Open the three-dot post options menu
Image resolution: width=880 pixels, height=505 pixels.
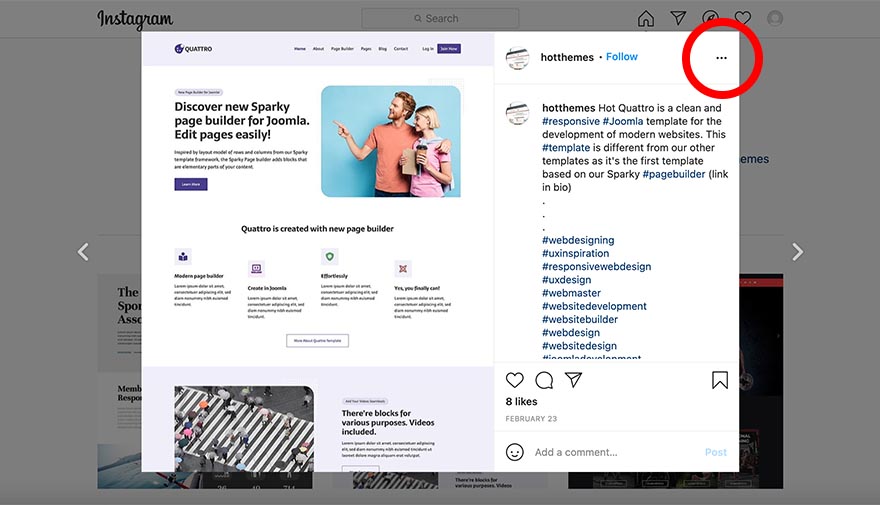tap(721, 58)
